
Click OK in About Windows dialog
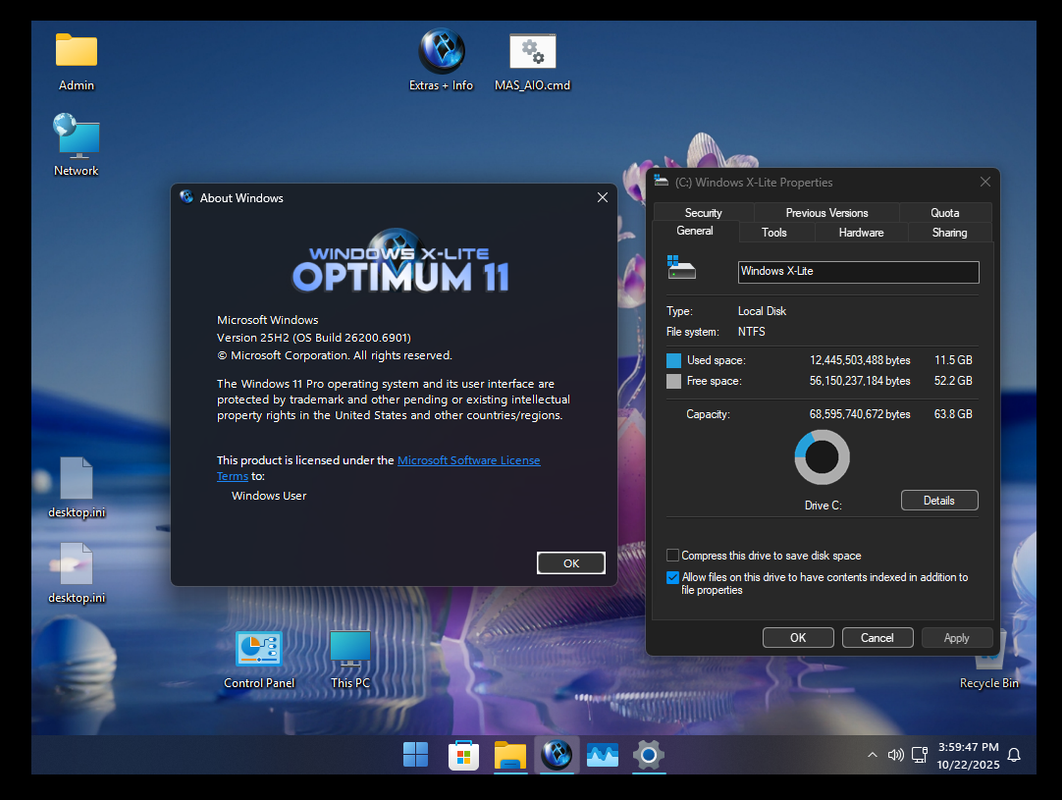pyautogui.click(x=571, y=563)
